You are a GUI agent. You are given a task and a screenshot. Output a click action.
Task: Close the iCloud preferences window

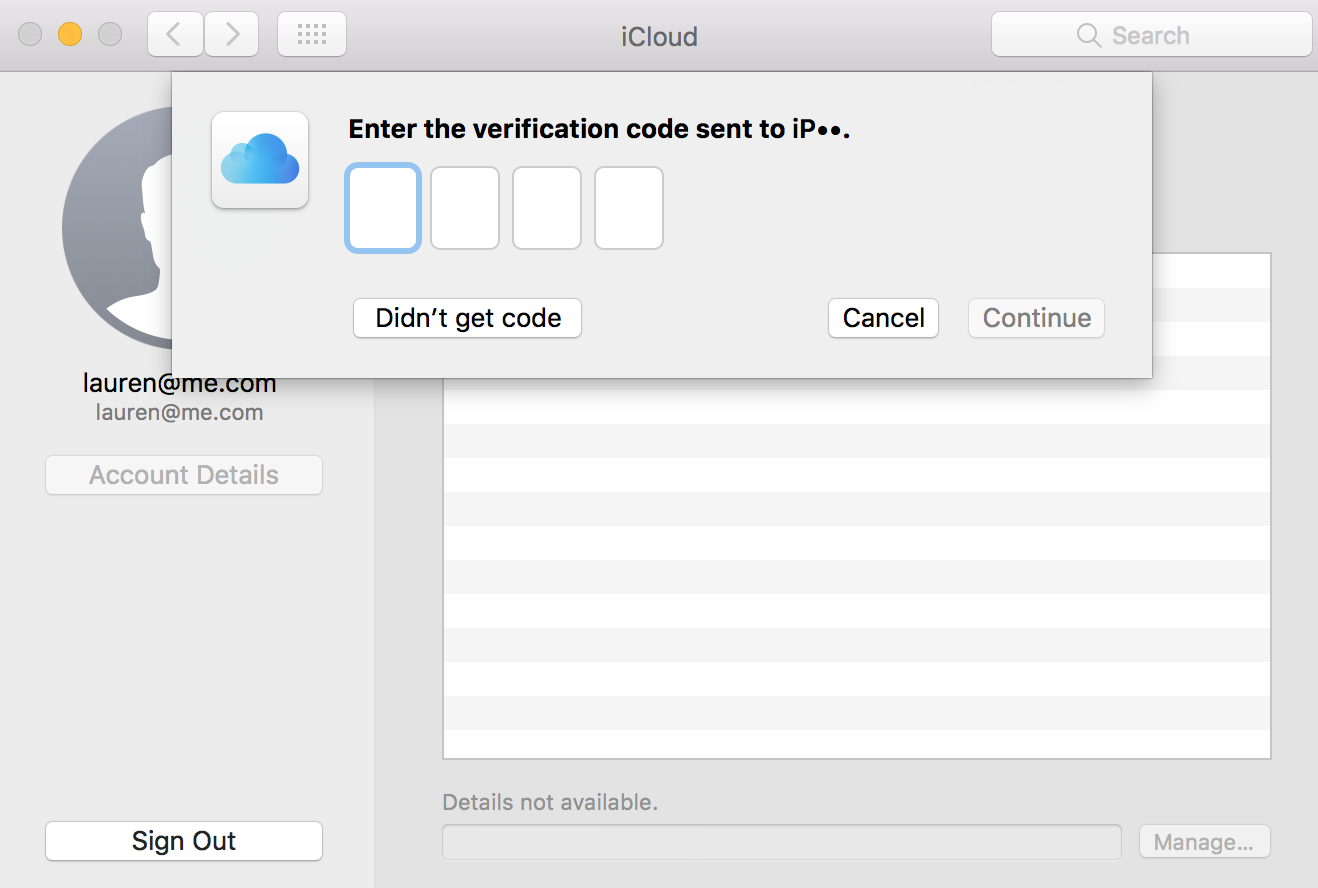point(31,35)
